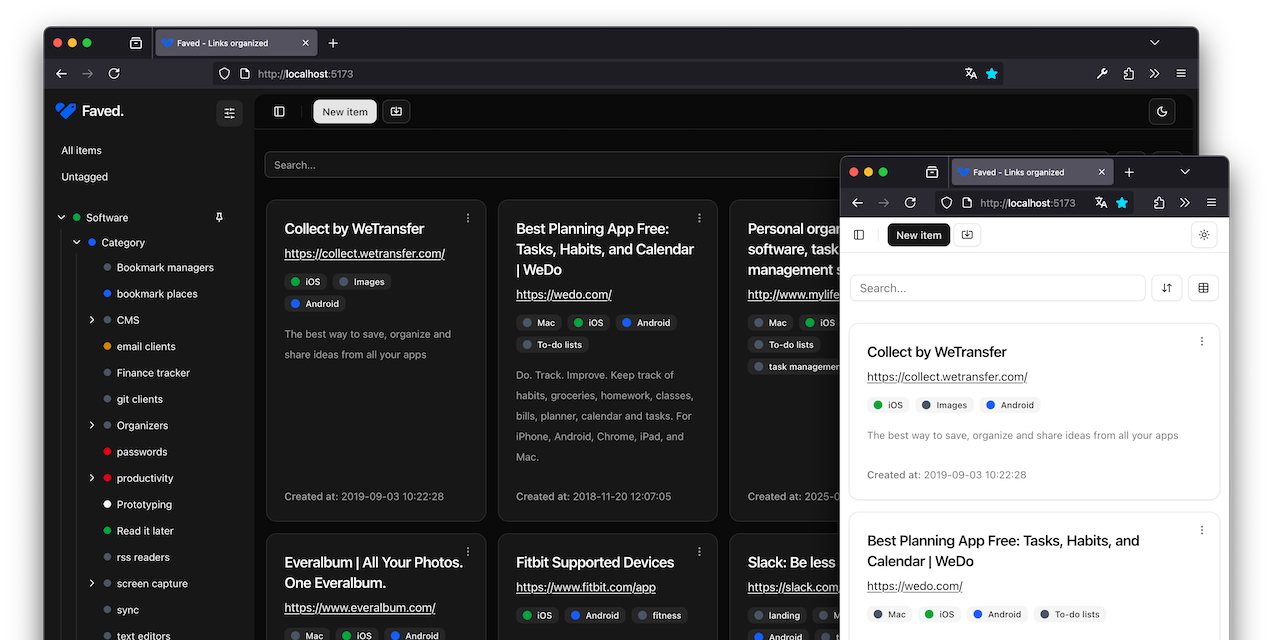Image resolution: width=1280 pixels, height=640 pixels.
Task: Select Untagged in sidebar
Action: (x=85, y=177)
